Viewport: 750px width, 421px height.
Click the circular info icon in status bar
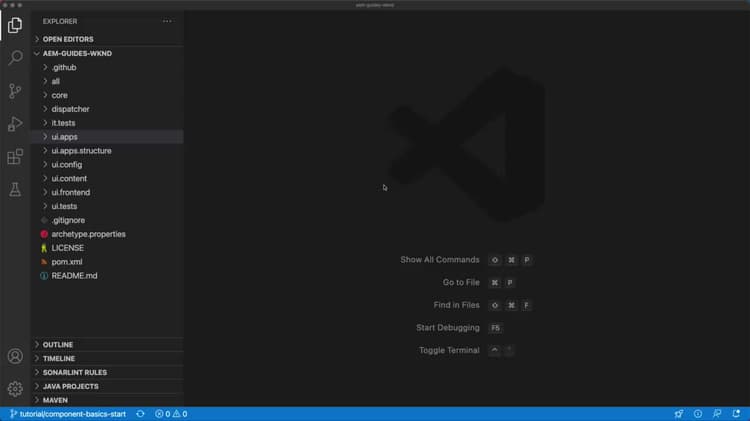coord(698,414)
